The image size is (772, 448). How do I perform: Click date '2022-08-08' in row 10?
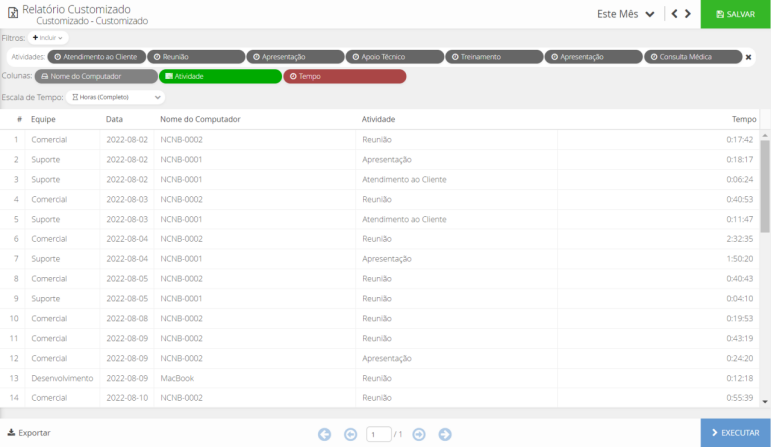[x=127, y=319]
